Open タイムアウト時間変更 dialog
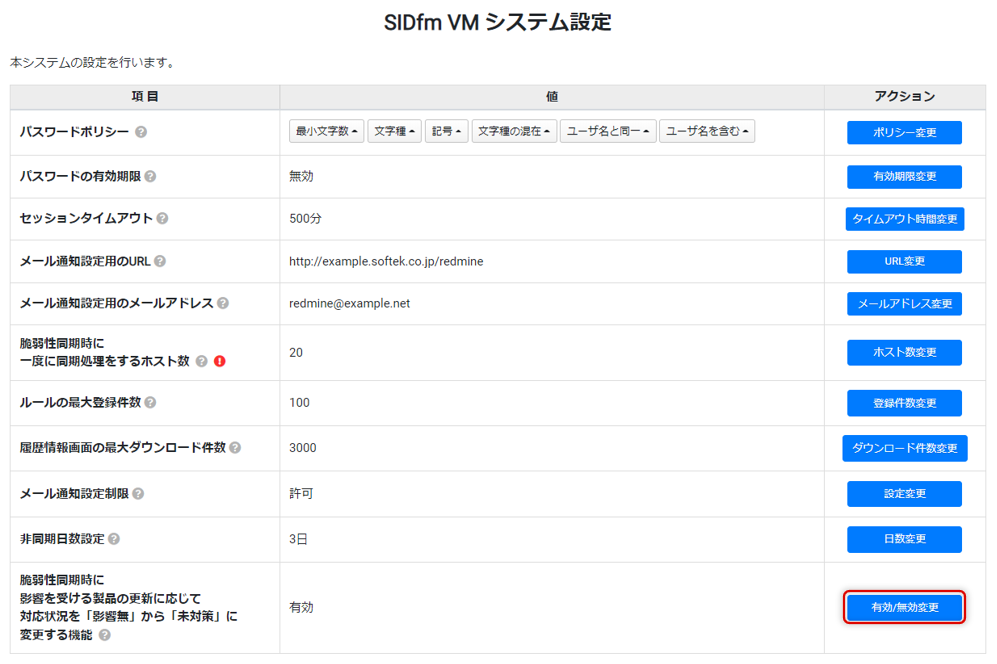The height and width of the screenshot is (664, 997). click(905, 219)
